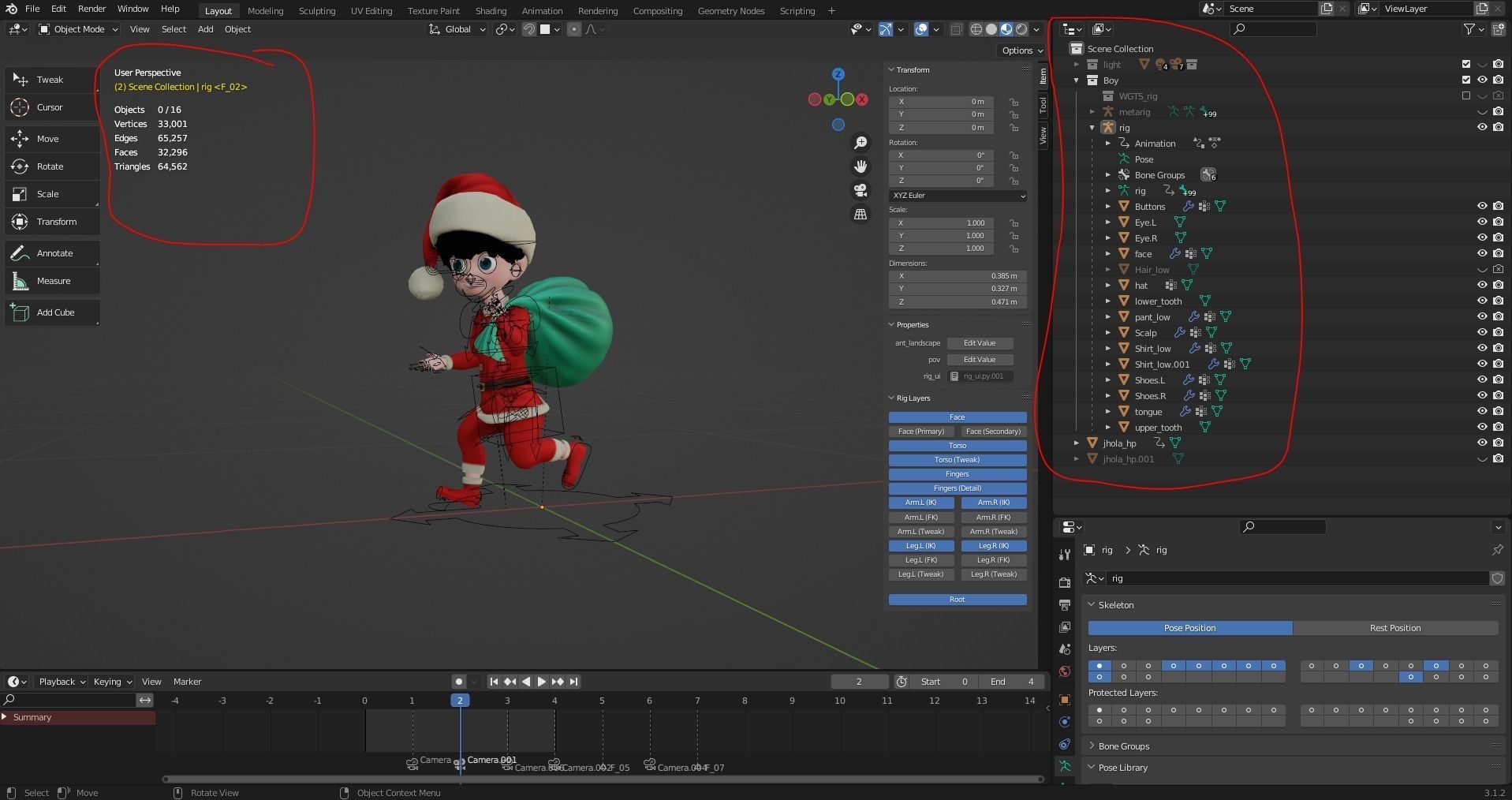Toggle the Fingers (Detail) rig layer

tap(958, 488)
